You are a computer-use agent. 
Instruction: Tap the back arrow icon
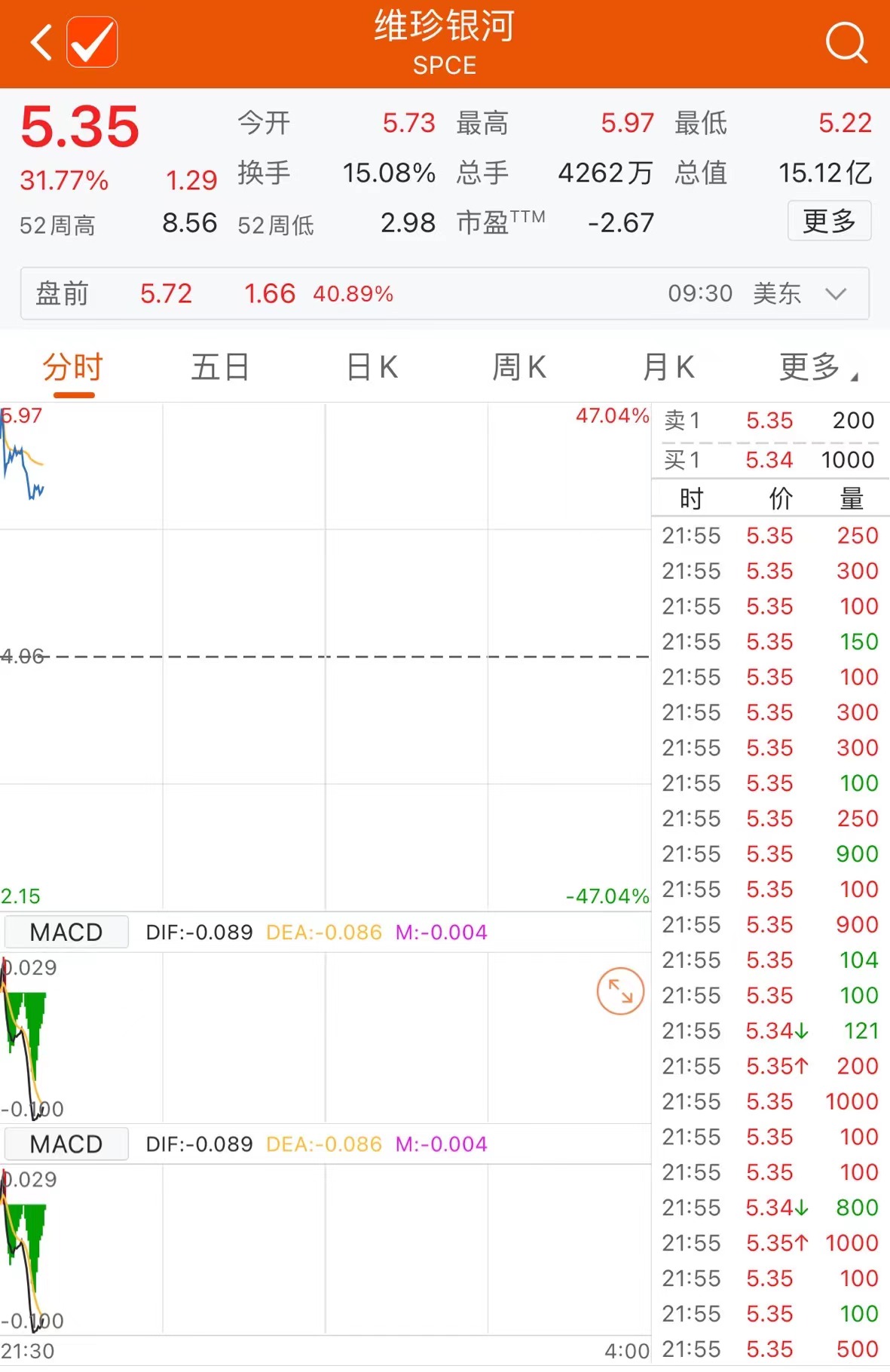[x=41, y=42]
